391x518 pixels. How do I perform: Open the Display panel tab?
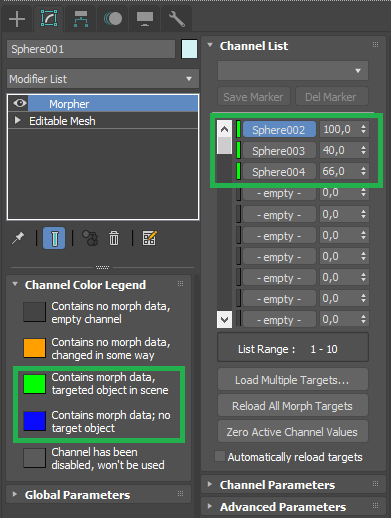pyautogui.click(x=145, y=19)
